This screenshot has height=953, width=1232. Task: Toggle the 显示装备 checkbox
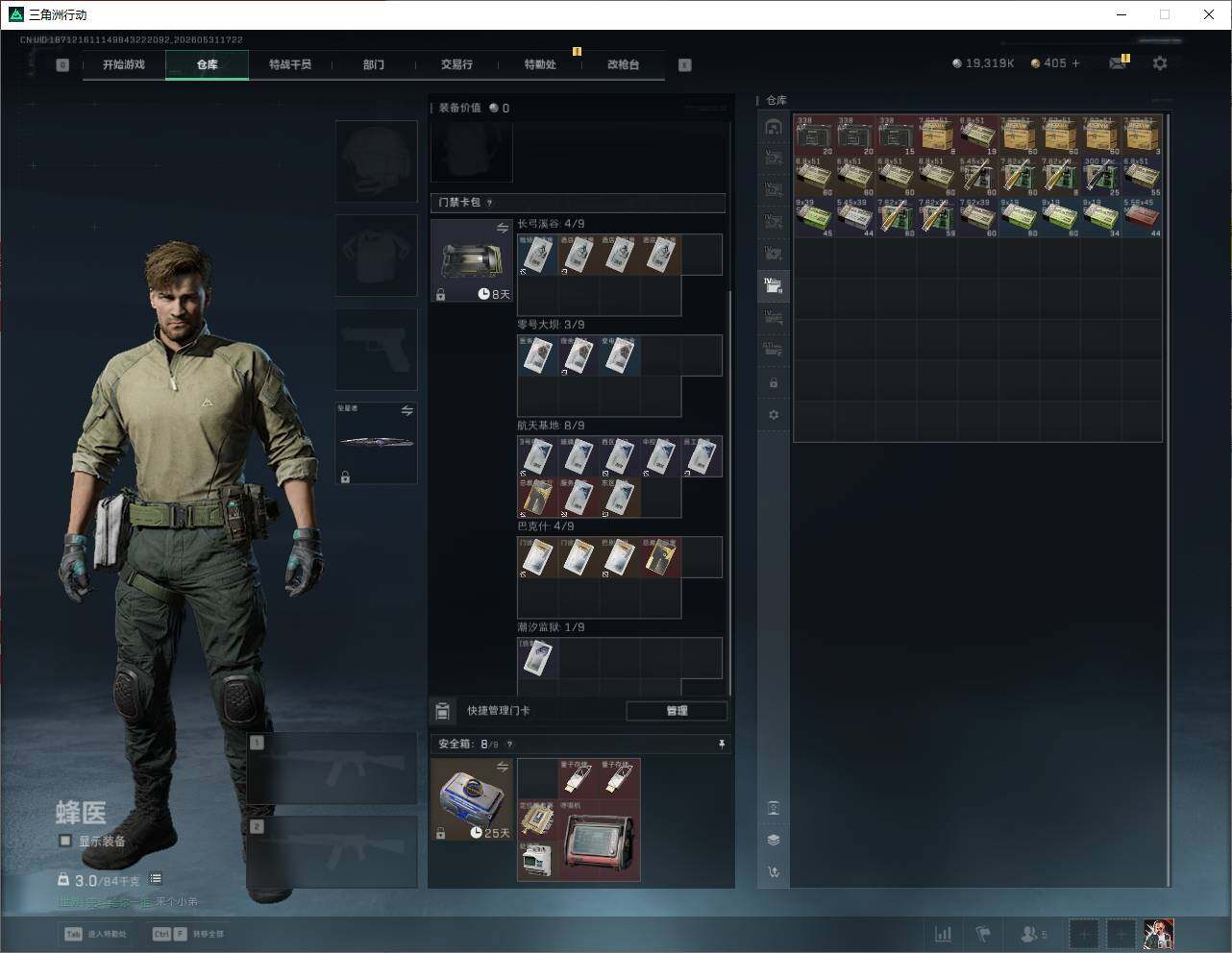click(x=65, y=841)
